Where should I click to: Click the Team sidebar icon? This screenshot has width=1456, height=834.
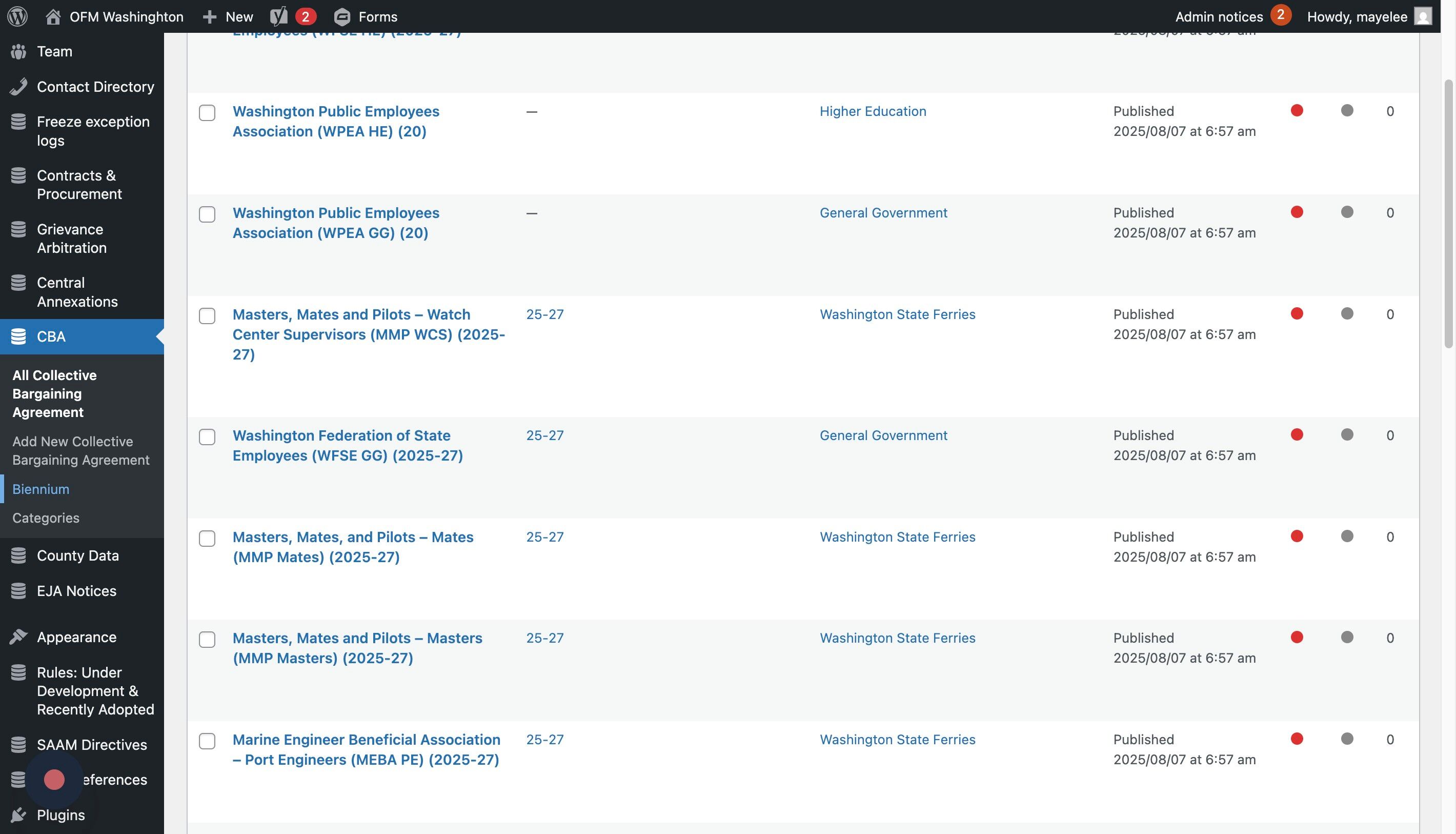click(18, 52)
